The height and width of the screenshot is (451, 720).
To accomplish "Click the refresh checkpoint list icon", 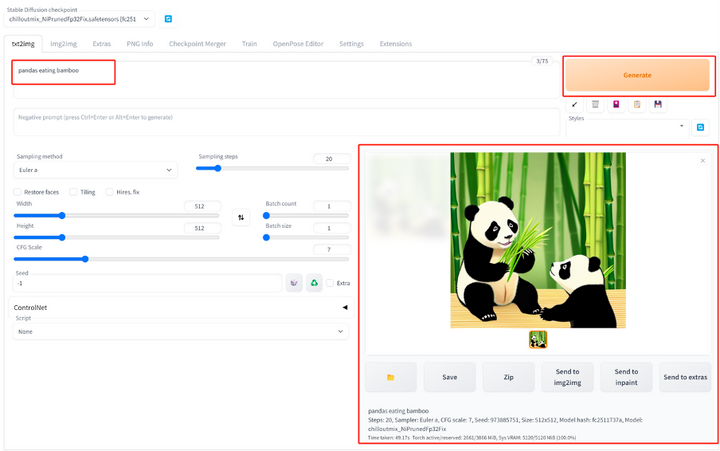I will pos(168,19).
